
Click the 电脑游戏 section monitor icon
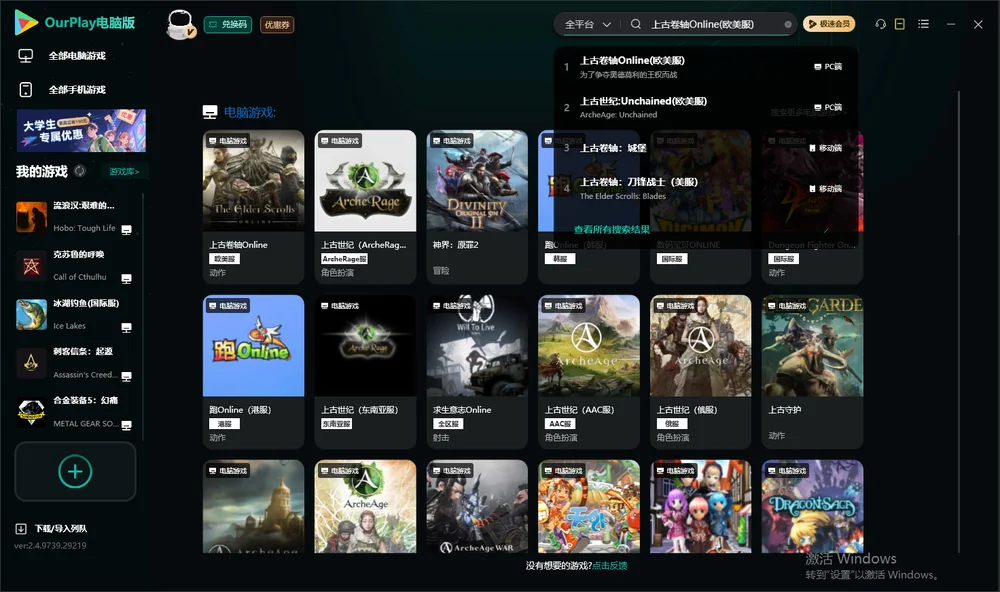point(210,112)
